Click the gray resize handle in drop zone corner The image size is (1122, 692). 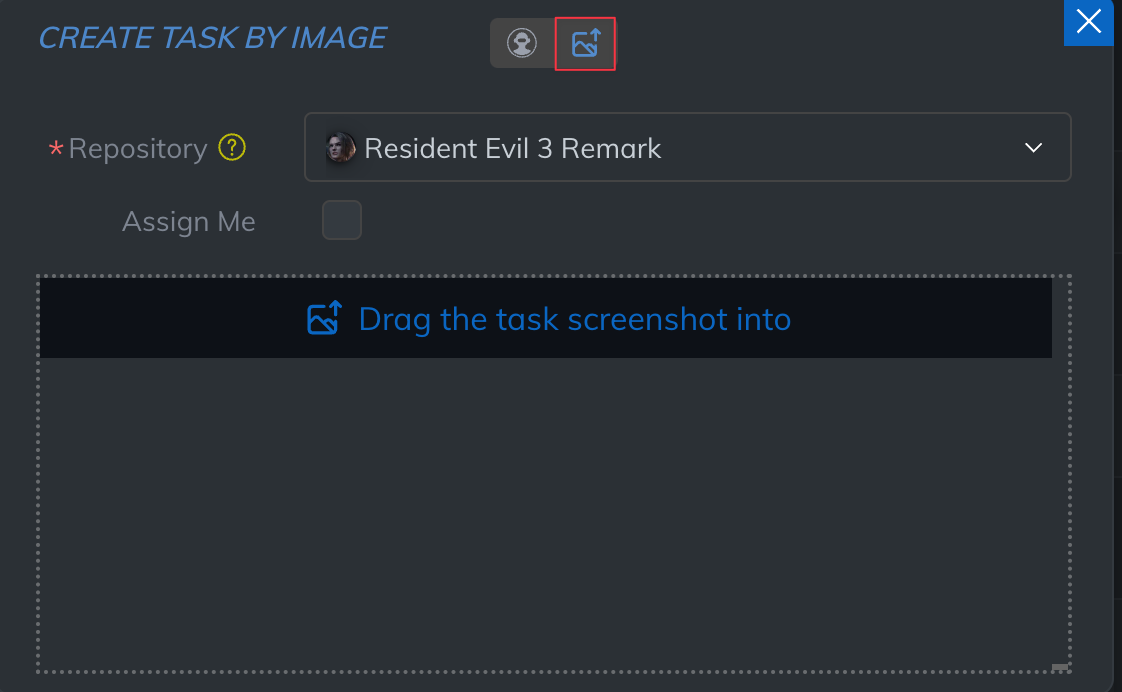[1060, 667]
